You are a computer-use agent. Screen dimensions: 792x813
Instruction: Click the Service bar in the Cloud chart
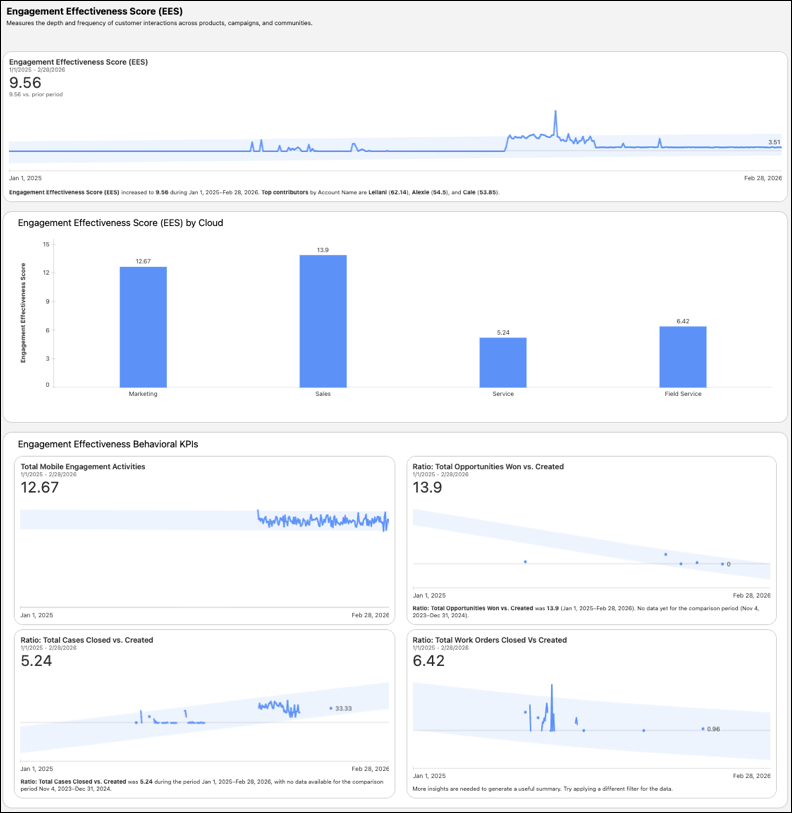pos(503,362)
